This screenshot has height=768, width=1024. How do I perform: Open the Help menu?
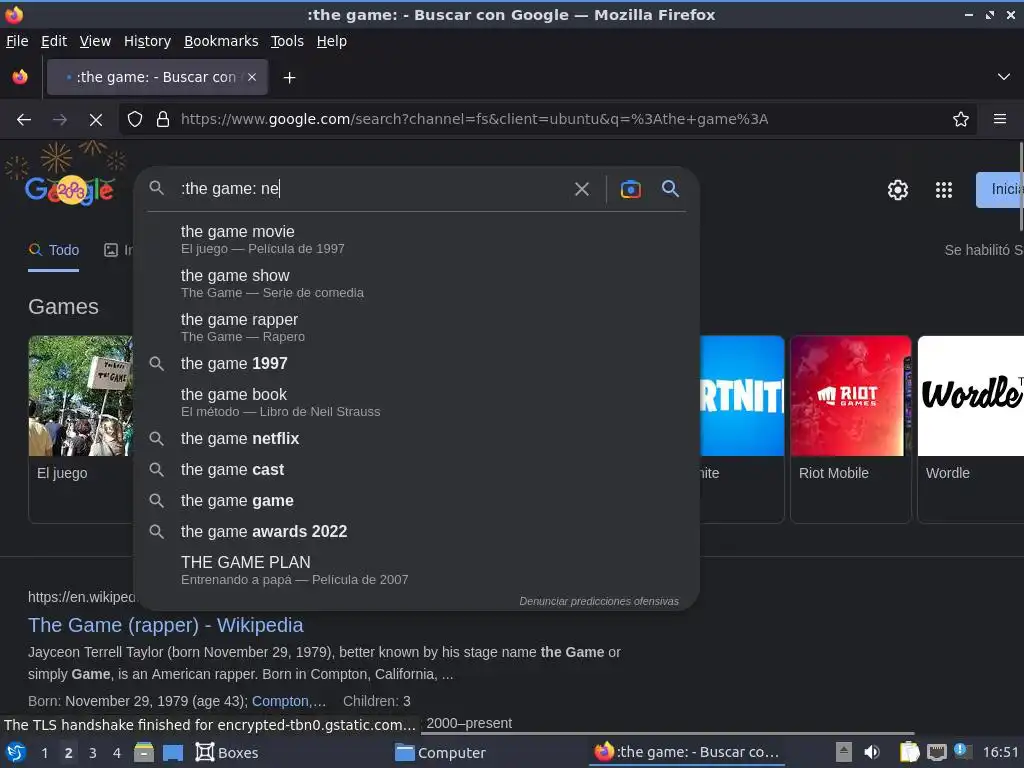(332, 41)
